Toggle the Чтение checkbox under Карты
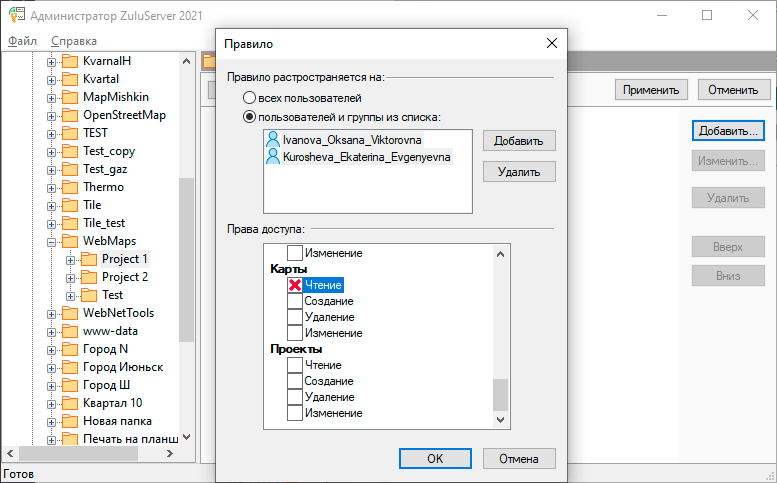 coord(295,286)
